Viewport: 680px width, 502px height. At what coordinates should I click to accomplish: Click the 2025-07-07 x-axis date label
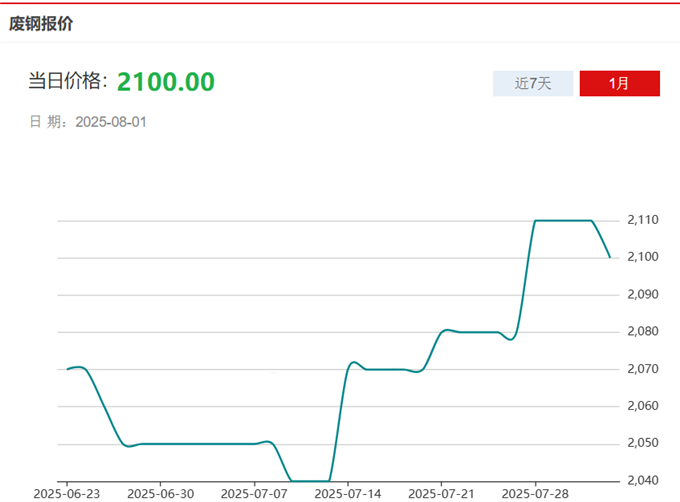coord(254,494)
